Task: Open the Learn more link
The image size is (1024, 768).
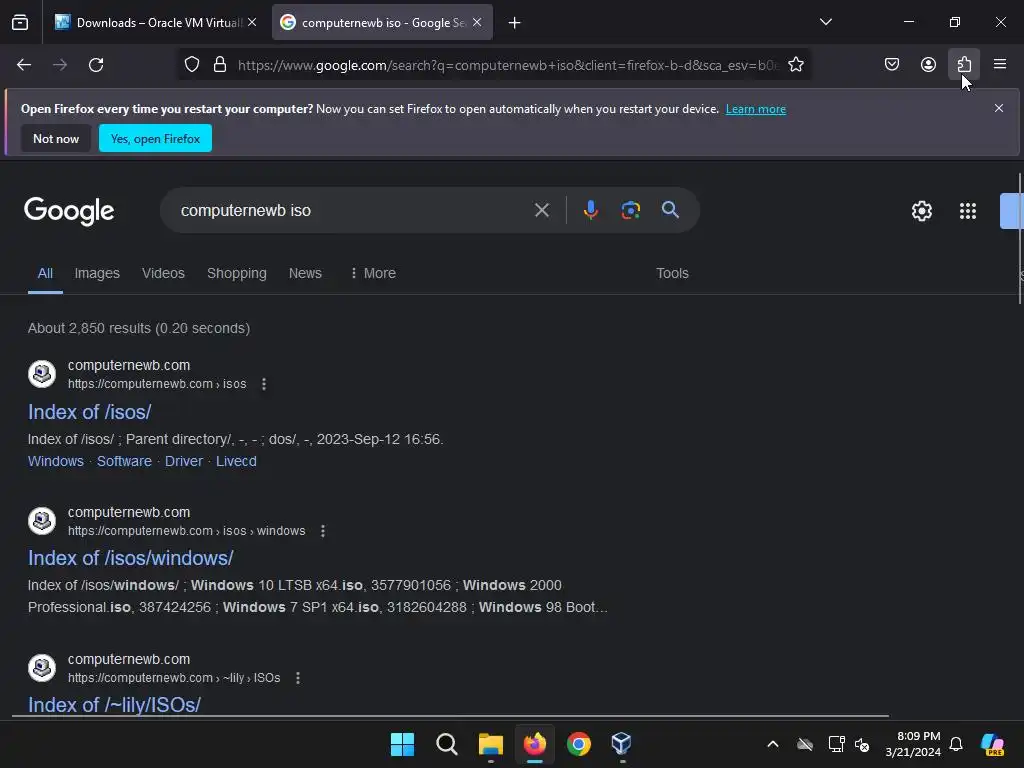Action: click(x=756, y=109)
